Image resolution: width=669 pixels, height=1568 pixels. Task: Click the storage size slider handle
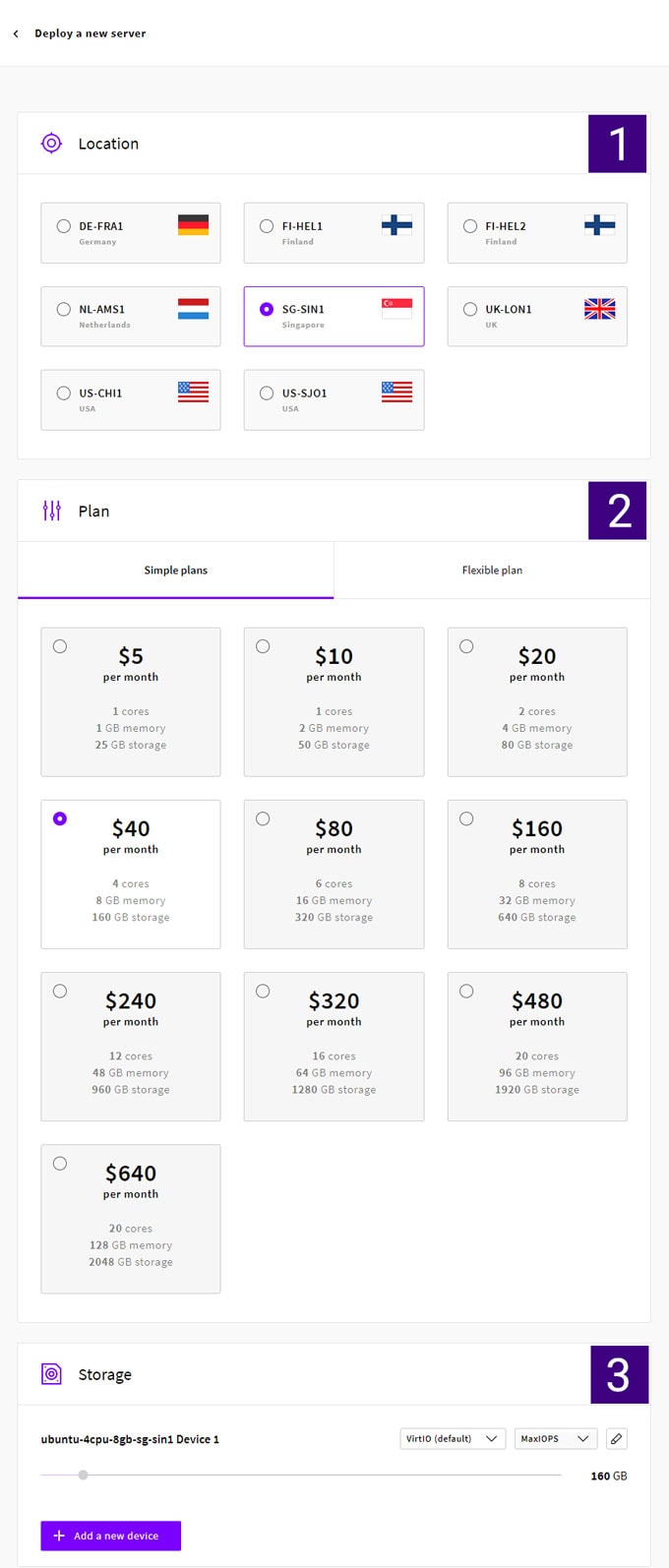point(83,1475)
